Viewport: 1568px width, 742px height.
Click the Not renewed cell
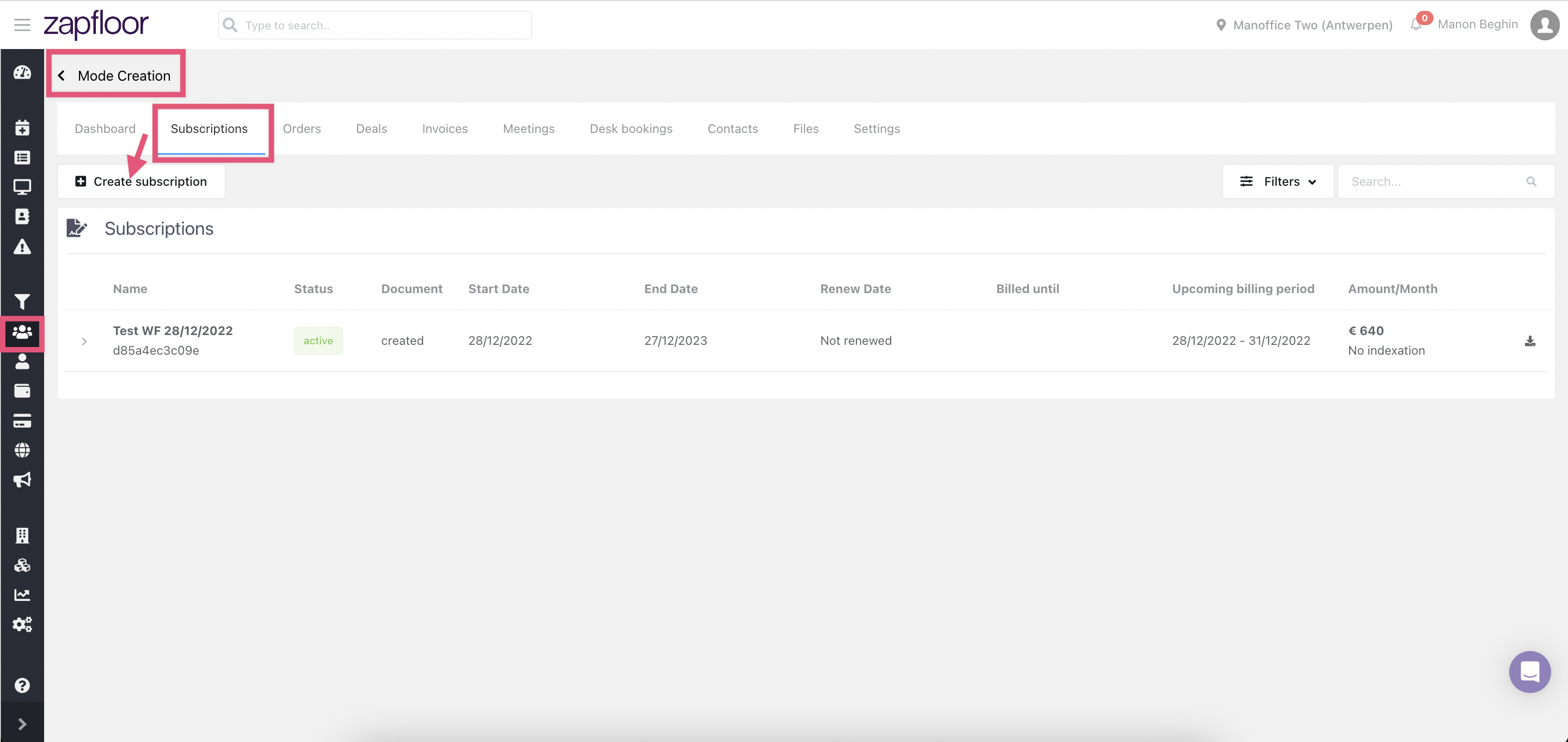(856, 341)
